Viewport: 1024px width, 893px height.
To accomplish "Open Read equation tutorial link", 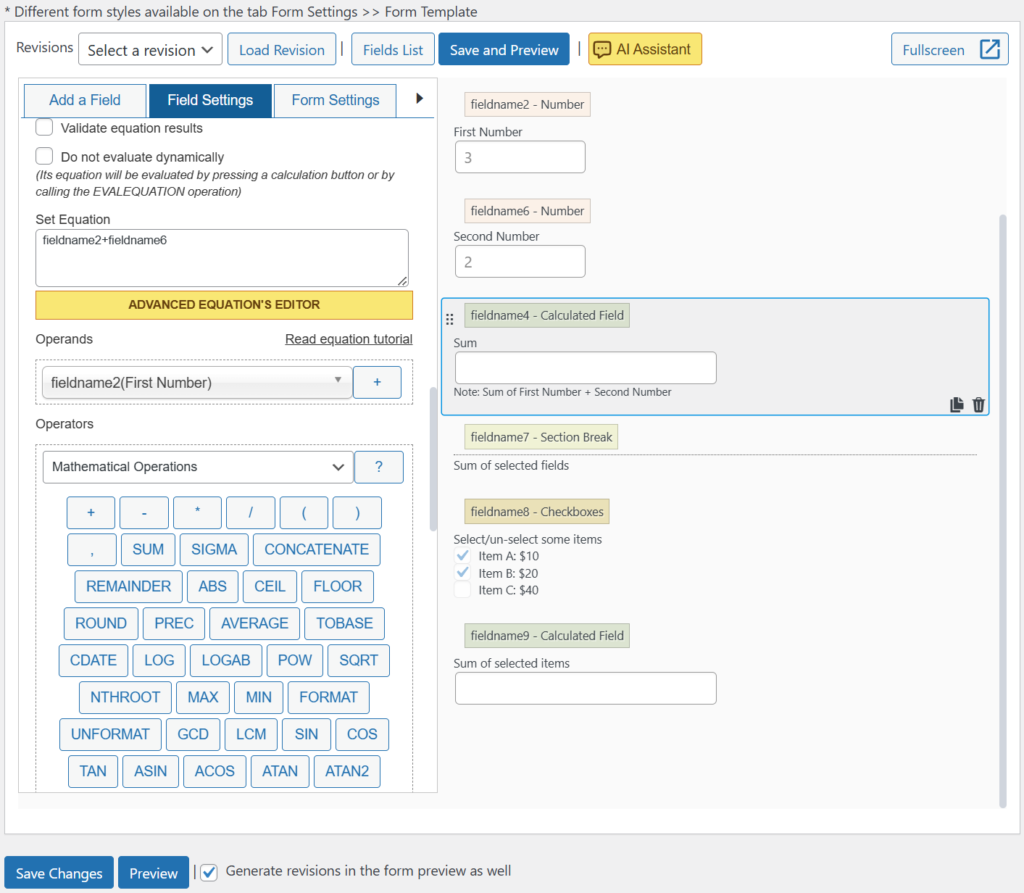I will [x=349, y=339].
